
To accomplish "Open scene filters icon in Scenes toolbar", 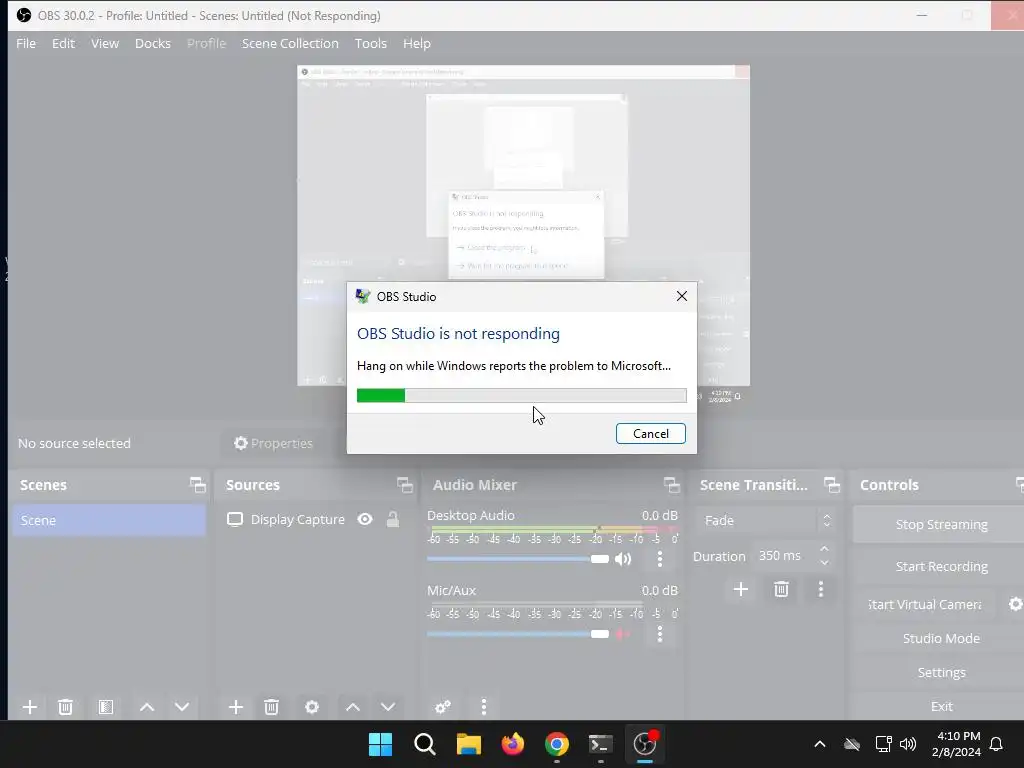I will [x=106, y=707].
